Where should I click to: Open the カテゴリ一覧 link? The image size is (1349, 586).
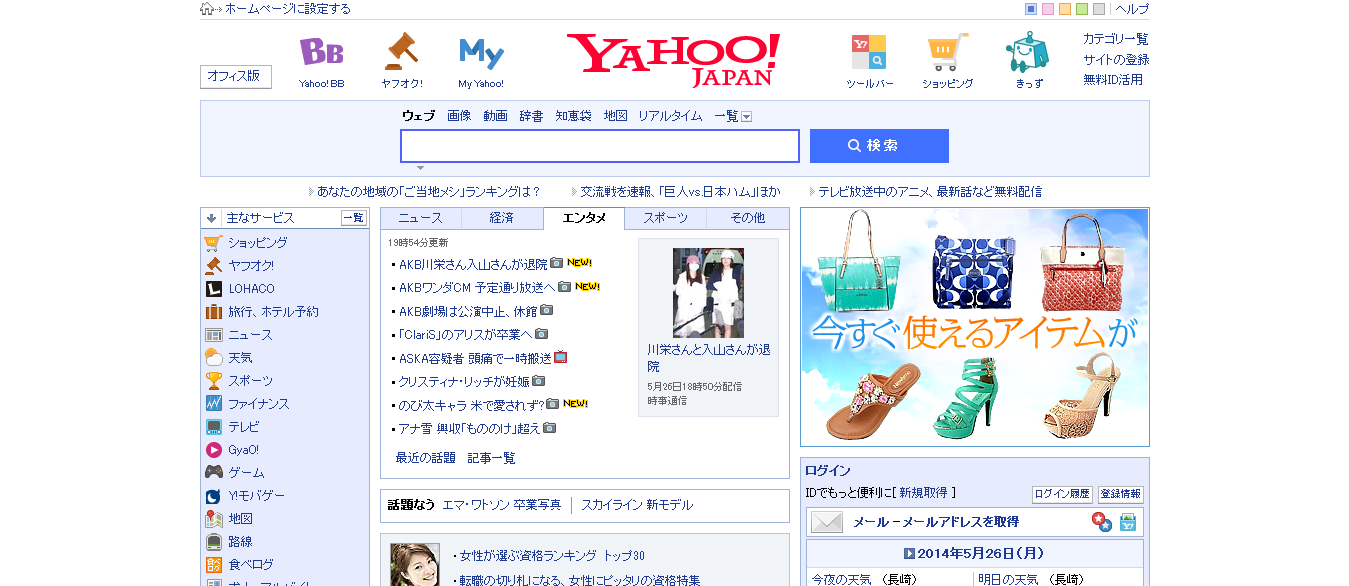[1116, 39]
